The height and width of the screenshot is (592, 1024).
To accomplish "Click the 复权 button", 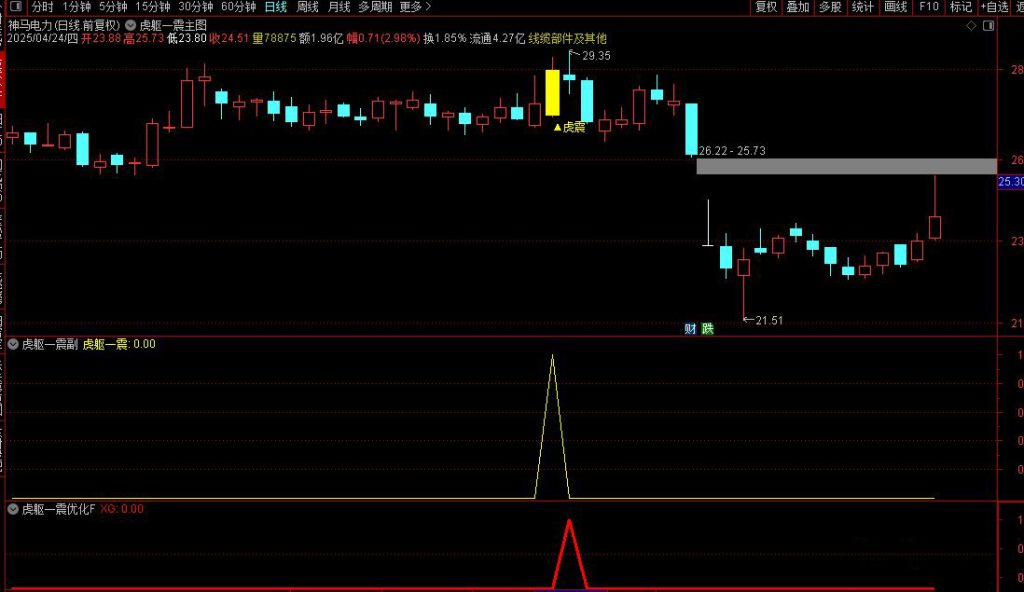I will click(x=766, y=7).
